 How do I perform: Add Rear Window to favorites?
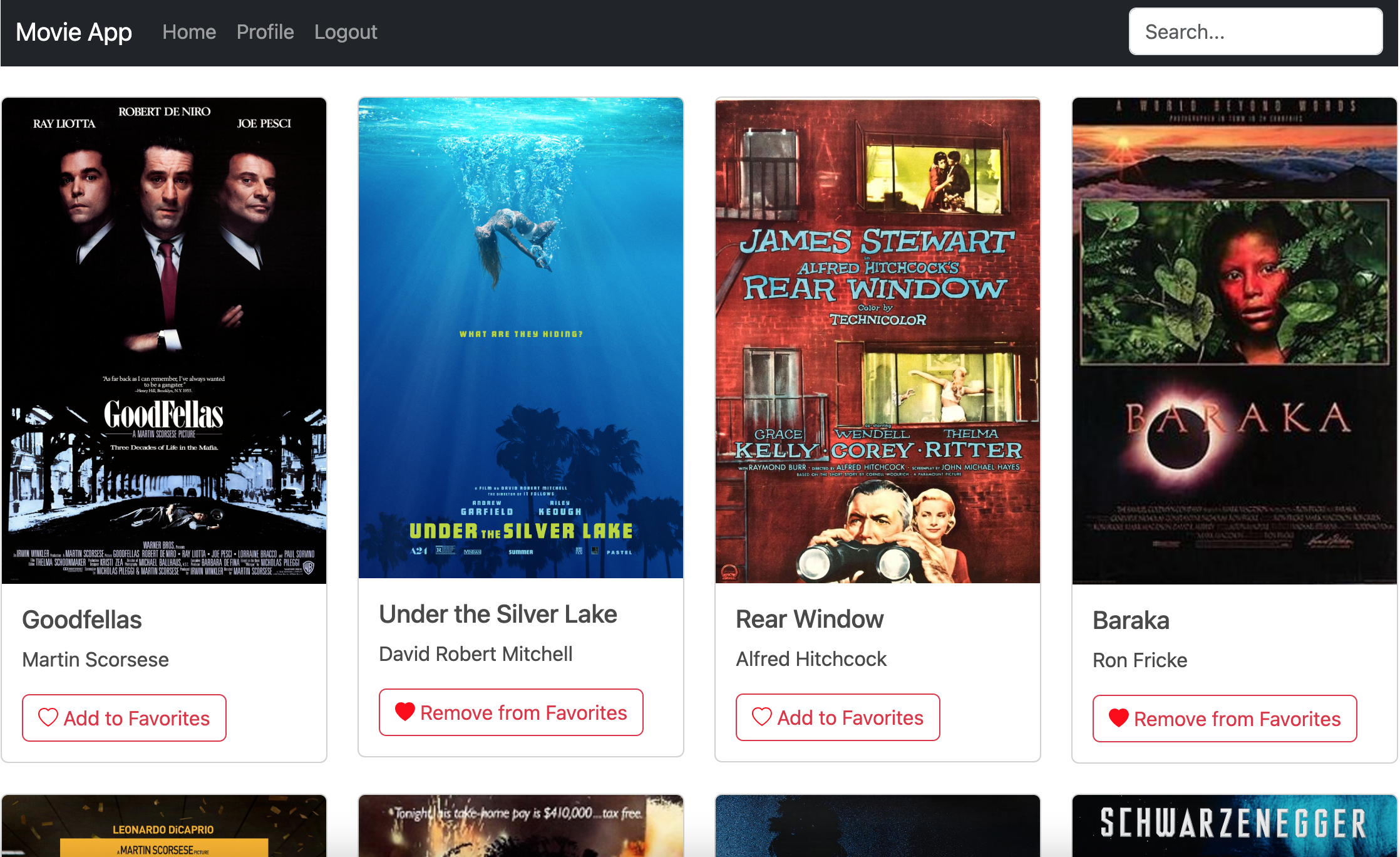pyautogui.click(x=838, y=717)
